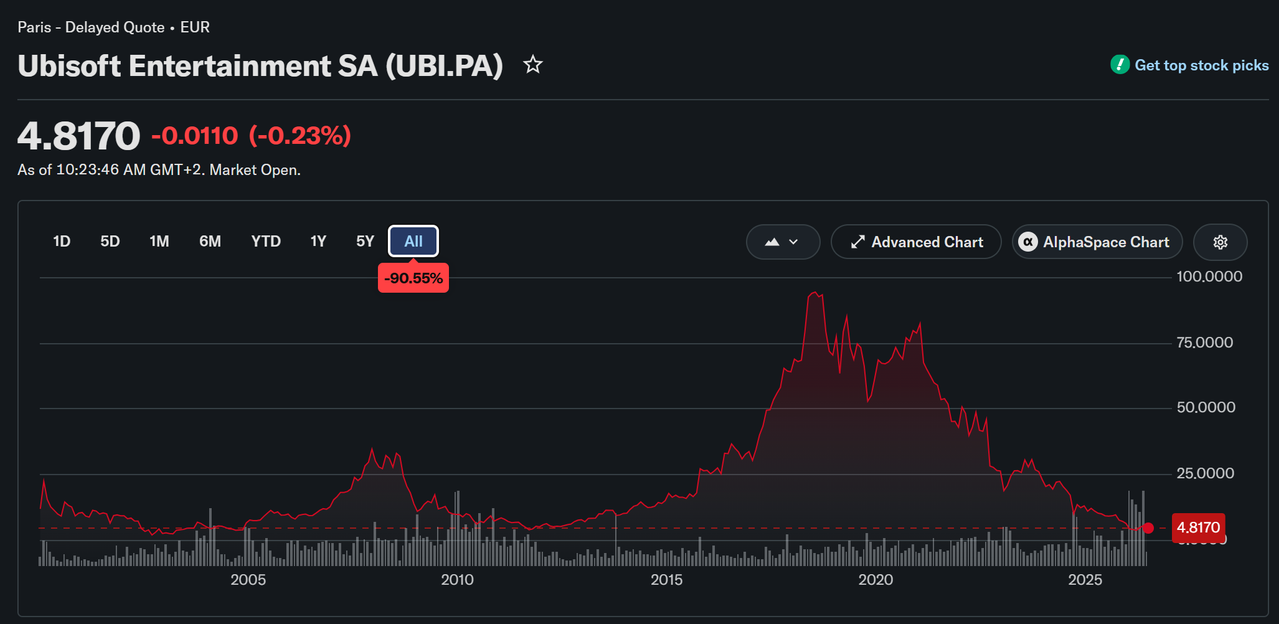Viewport: 1279px width, 624px height.
Task: Switch chart to 6M range
Action: pyautogui.click(x=210, y=241)
